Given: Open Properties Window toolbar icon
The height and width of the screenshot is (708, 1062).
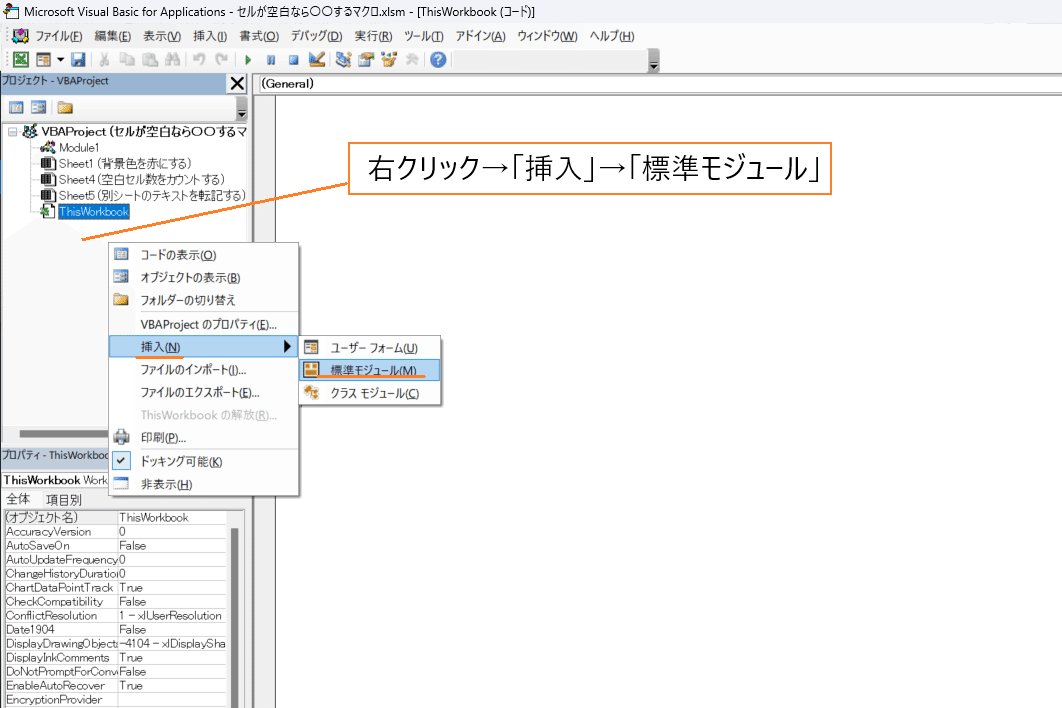Looking at the screenshot, I should tap(366, 60).
